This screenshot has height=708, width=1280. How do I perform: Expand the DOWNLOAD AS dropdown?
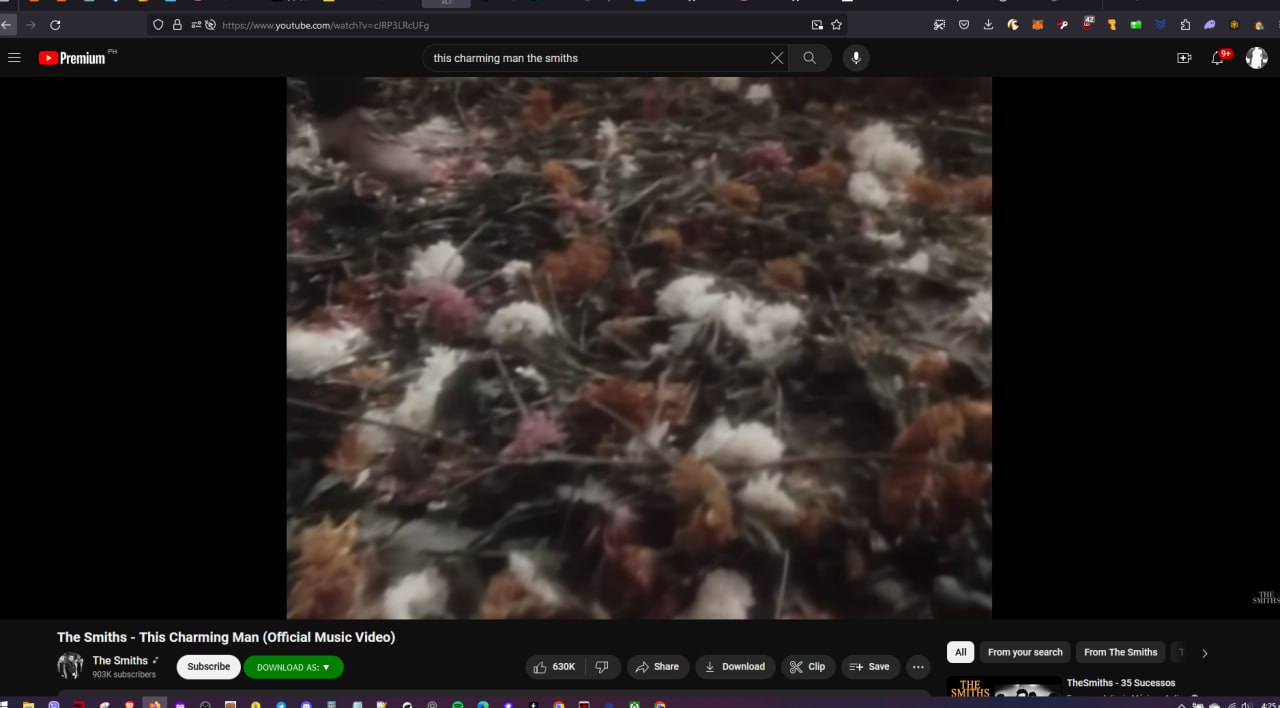[x=294, y=667]
